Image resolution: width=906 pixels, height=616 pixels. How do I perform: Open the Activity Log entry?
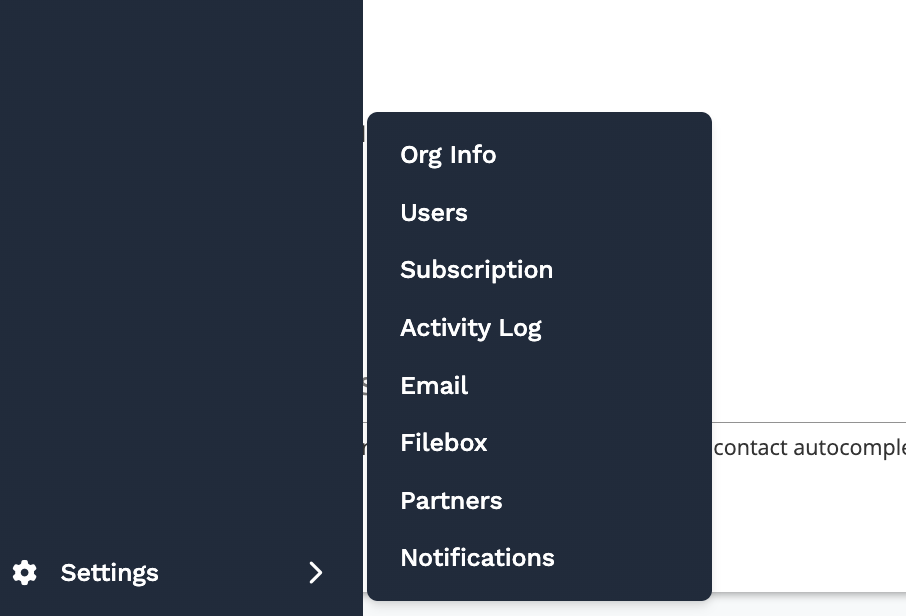[470, 328]
